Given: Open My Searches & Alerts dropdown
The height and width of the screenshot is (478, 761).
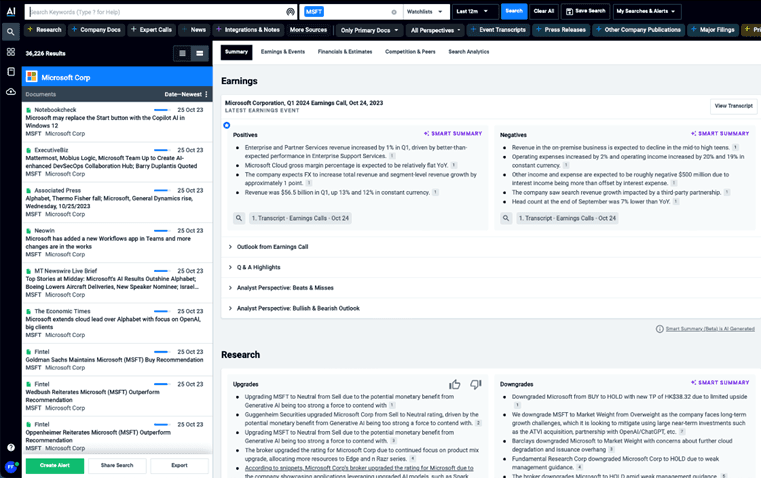Looking at the screenshot, I should click(646, 12).
